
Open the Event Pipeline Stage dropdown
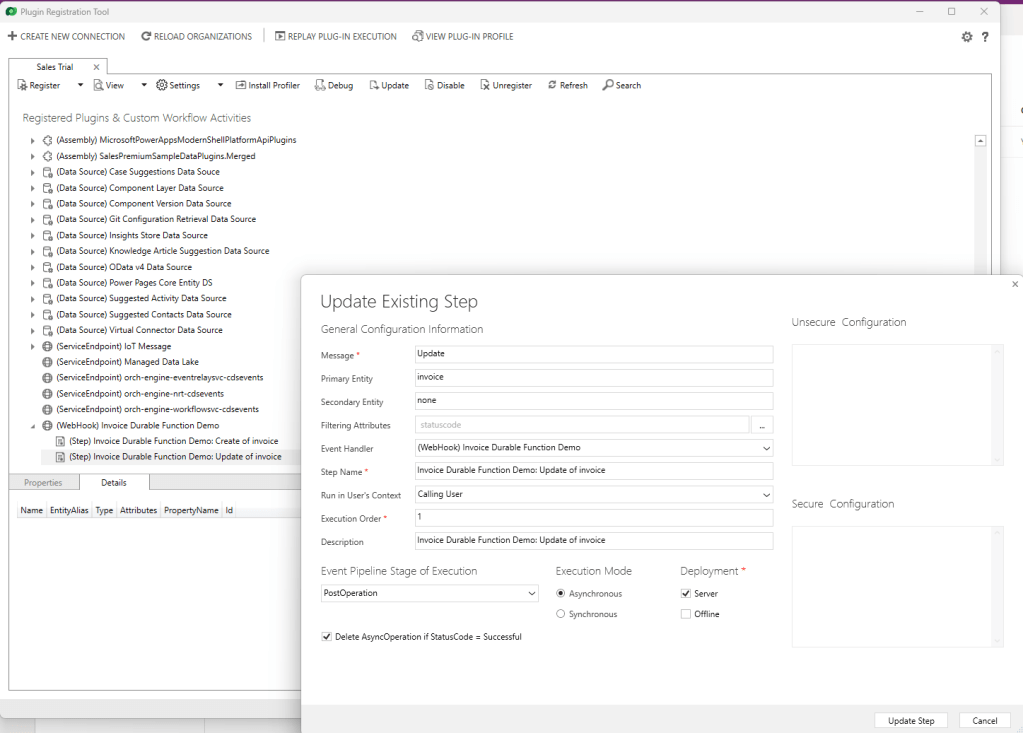(532, 593)
